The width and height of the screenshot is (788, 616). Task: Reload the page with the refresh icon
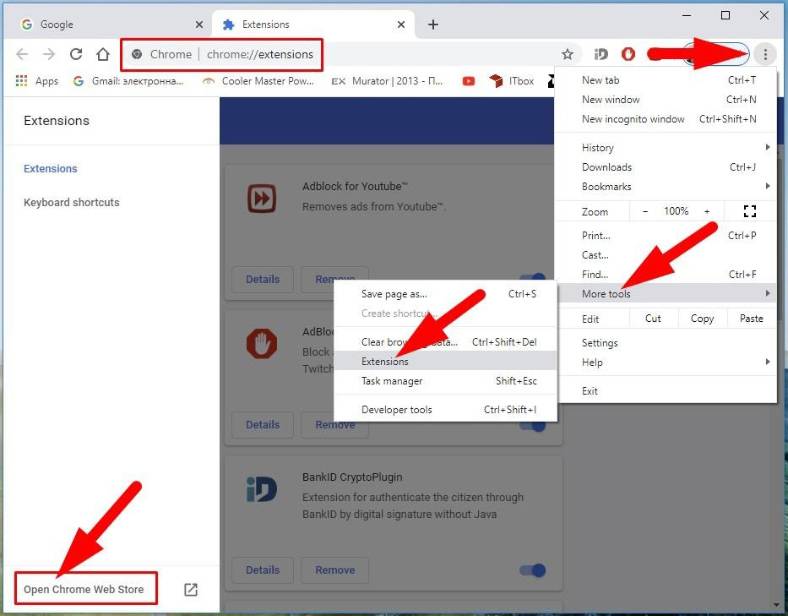click(76, 54)
